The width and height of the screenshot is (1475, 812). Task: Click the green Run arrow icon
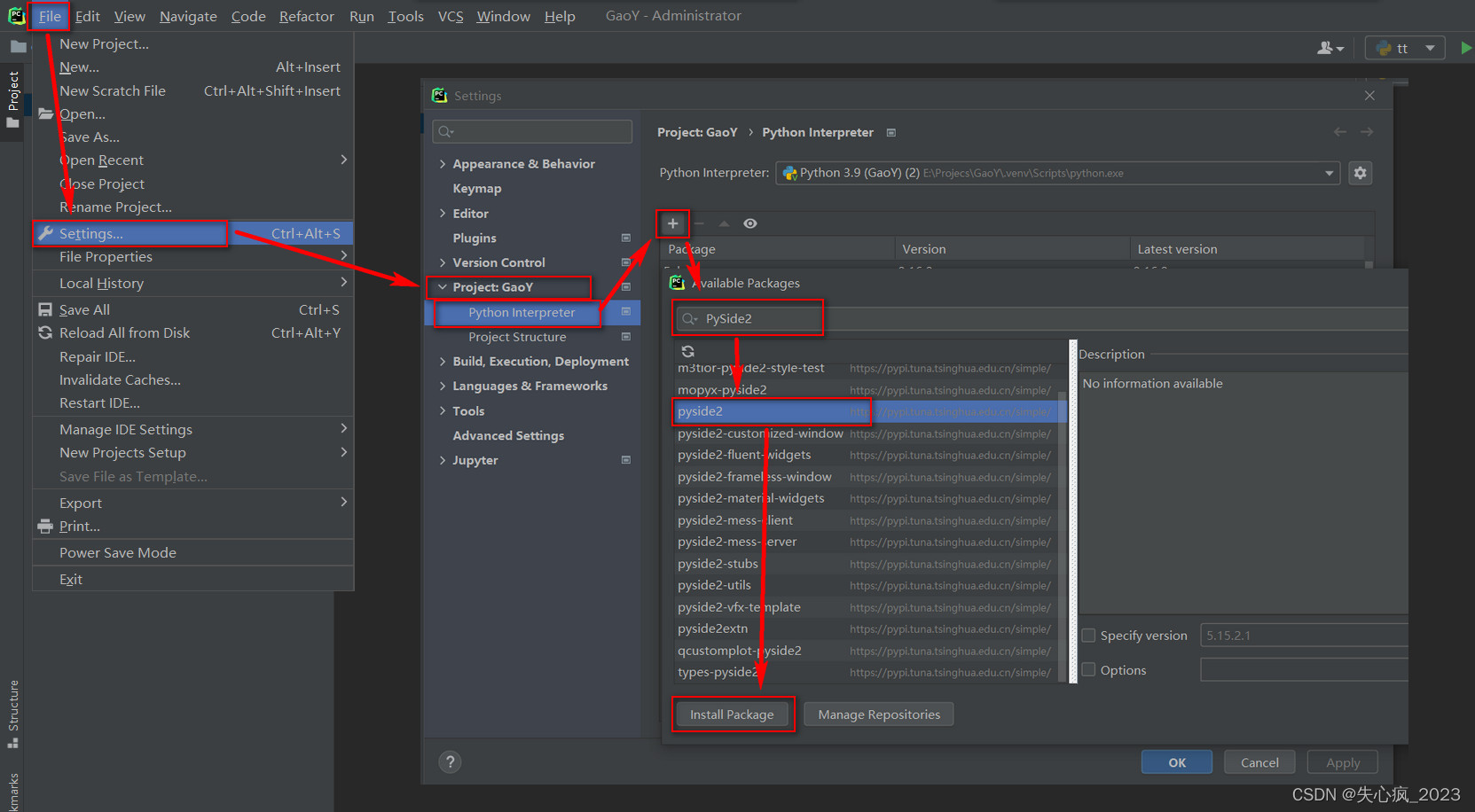coord(1466,48)
